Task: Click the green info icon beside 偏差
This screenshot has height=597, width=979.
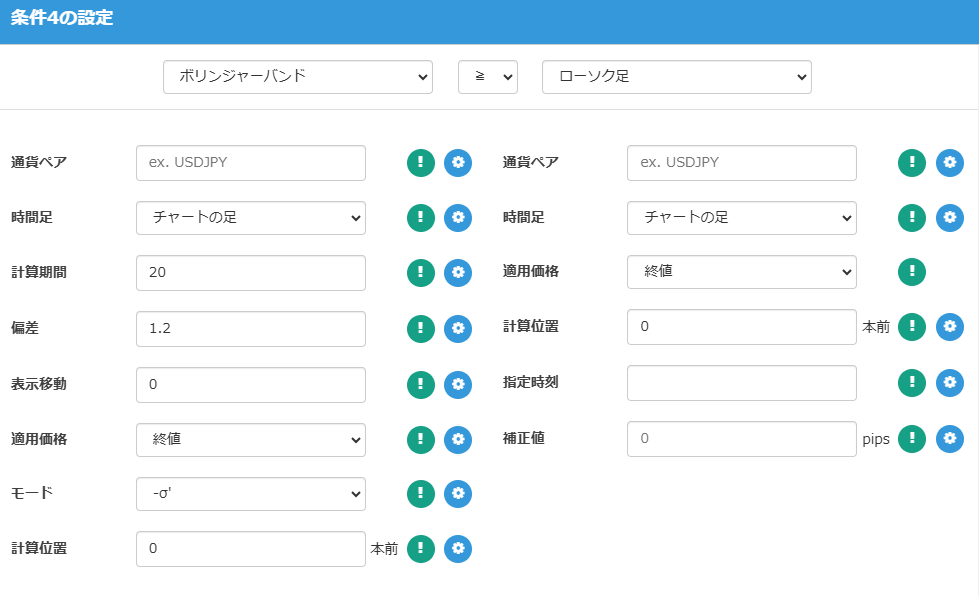Action: point(421,328)
